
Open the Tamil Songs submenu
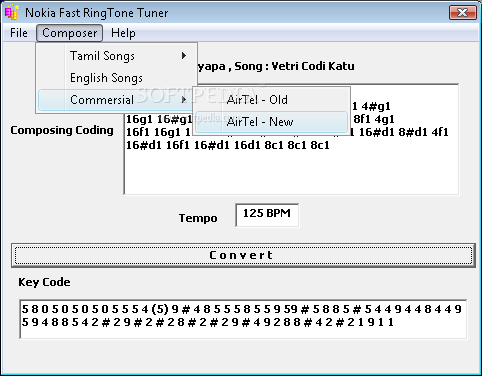(x=117, y=56)
